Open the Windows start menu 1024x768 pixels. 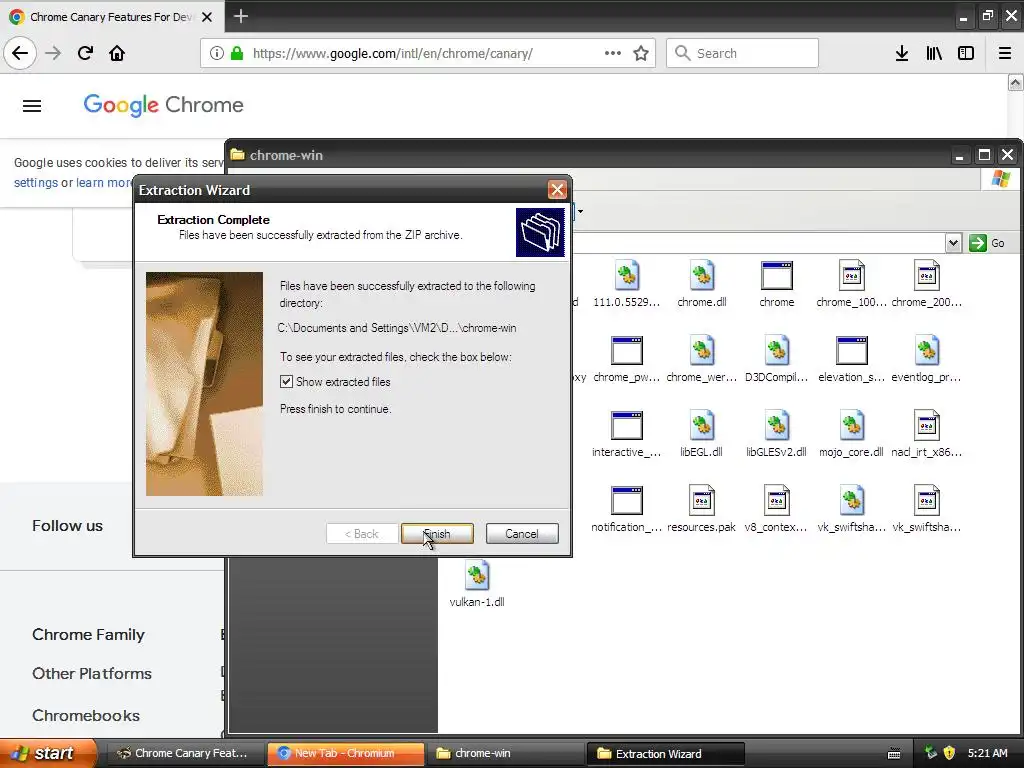click(x=48, y=753)
